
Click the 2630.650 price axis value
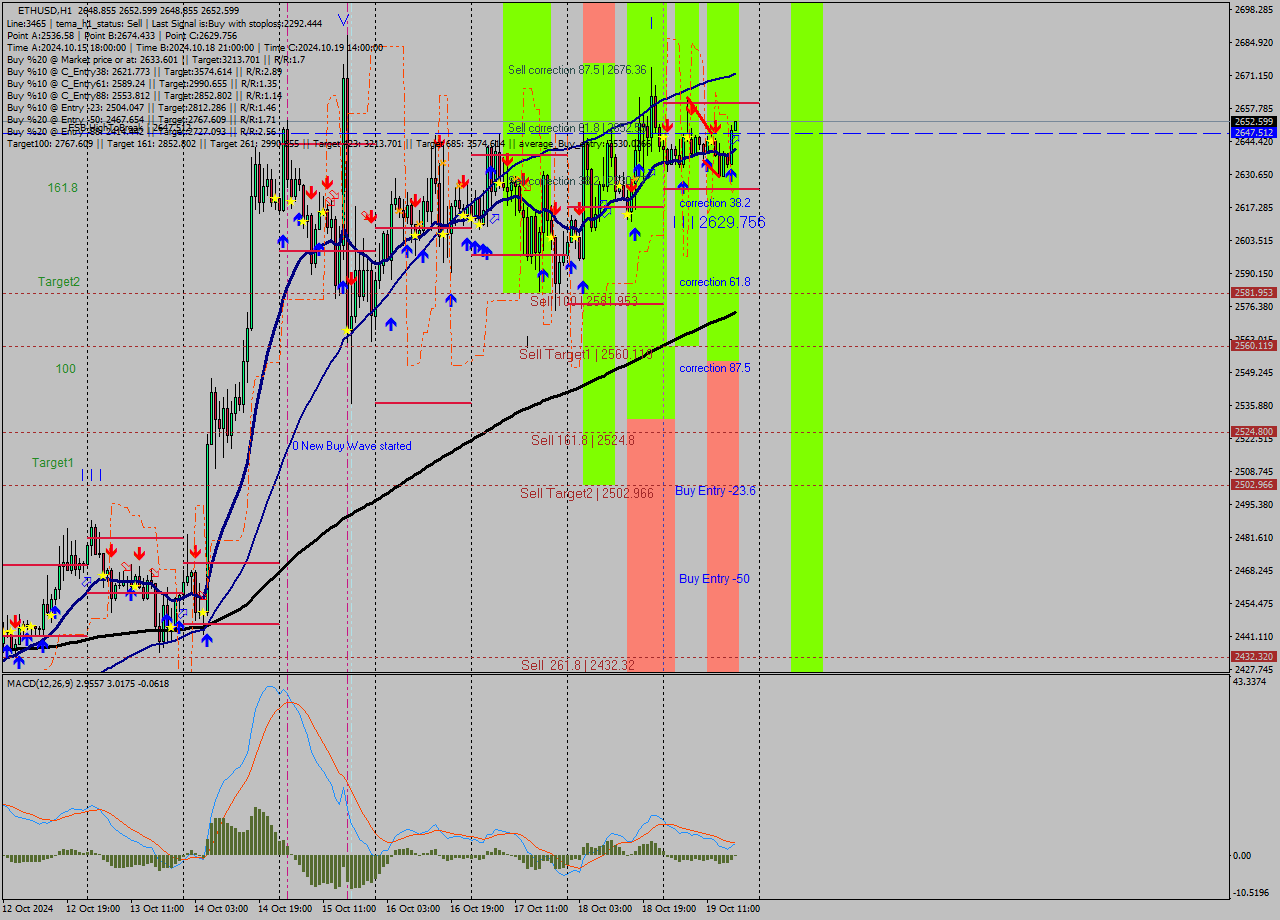(1254, 175)
